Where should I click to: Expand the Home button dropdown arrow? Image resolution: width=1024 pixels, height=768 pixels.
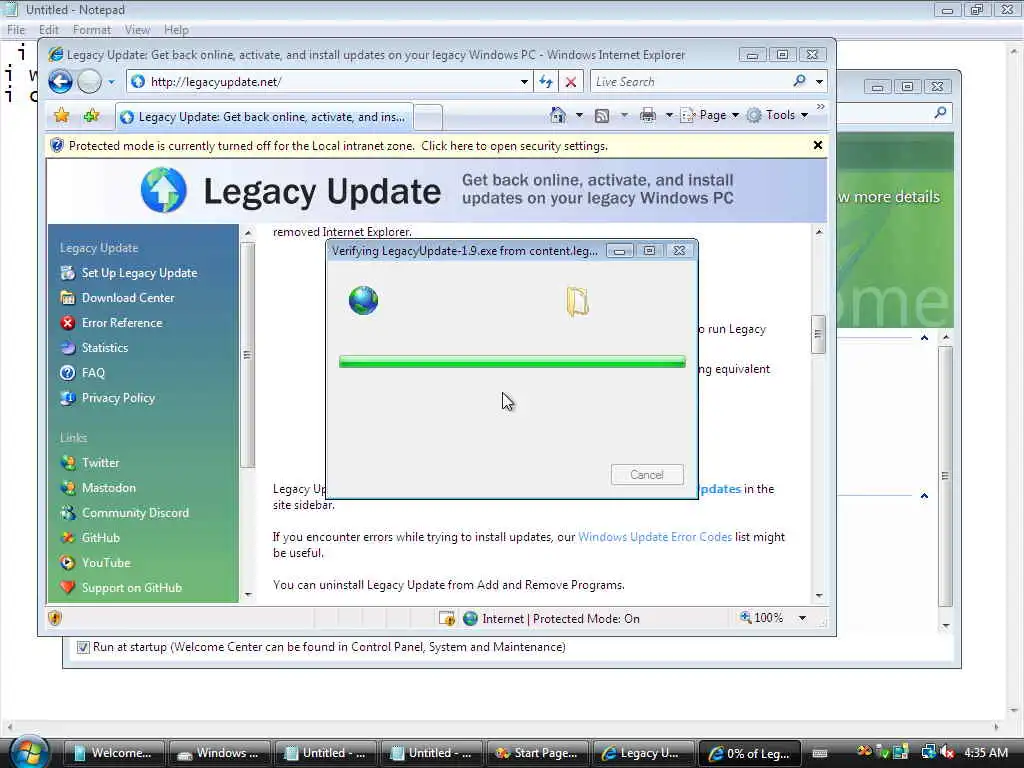pyautogui.click(x=579, y=115)
